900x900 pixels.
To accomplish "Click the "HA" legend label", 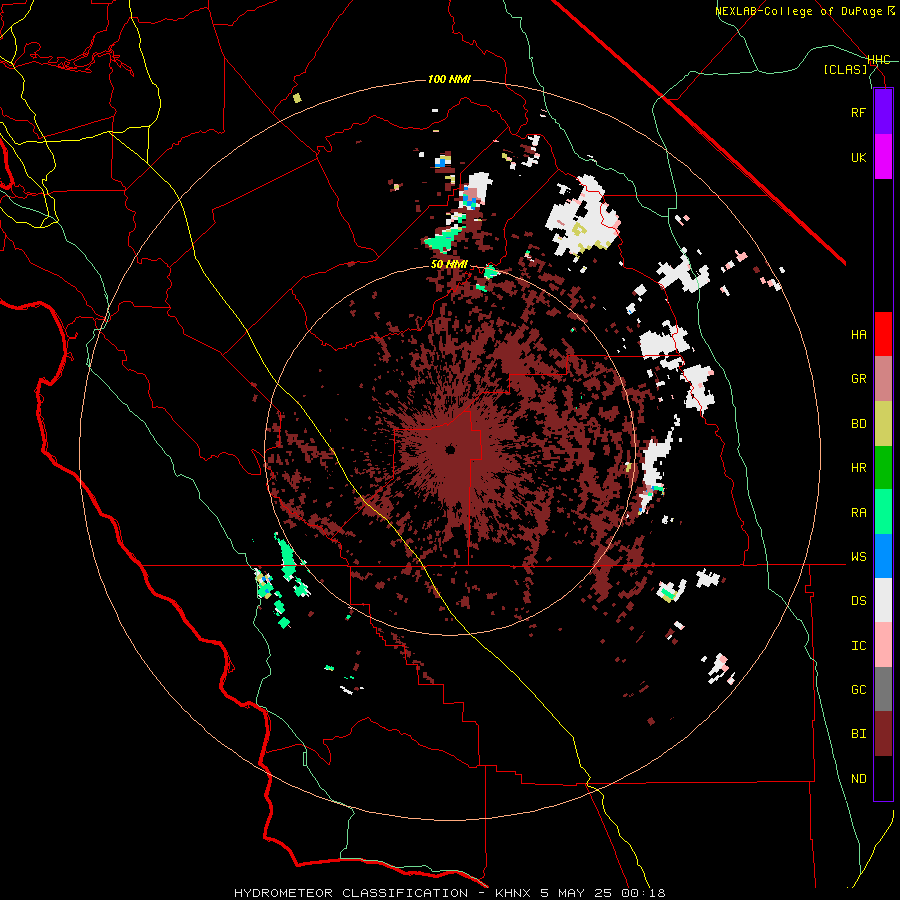I will click(x=858, y=335).
